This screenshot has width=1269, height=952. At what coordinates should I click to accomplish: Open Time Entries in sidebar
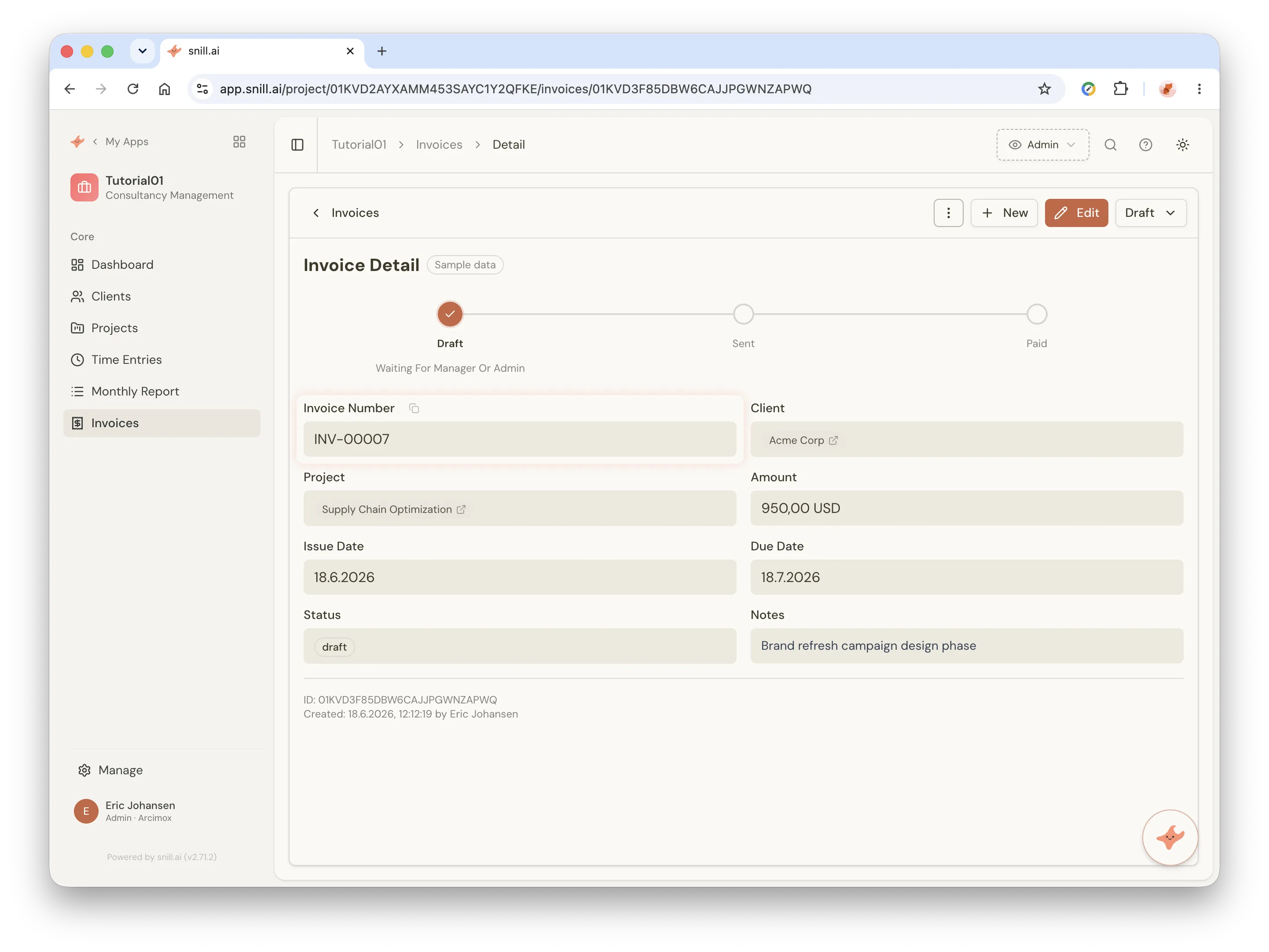coord(162,359)
